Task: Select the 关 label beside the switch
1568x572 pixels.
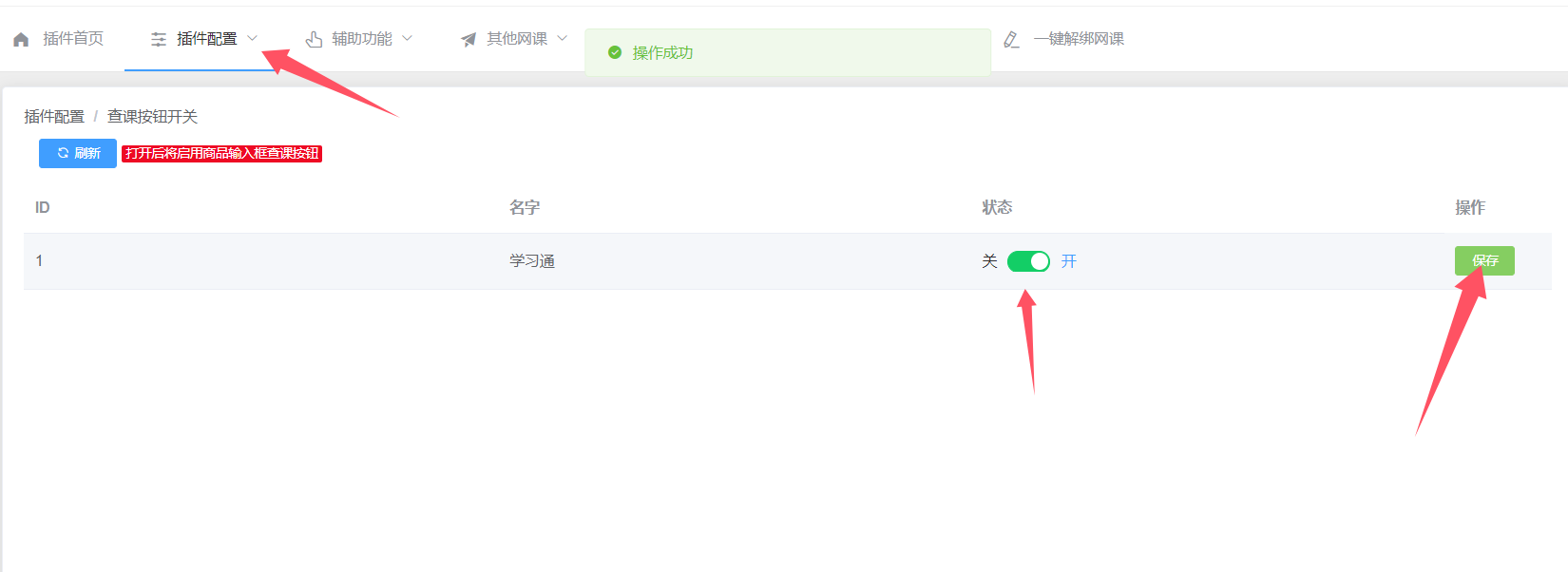Action: coord(989,261)
